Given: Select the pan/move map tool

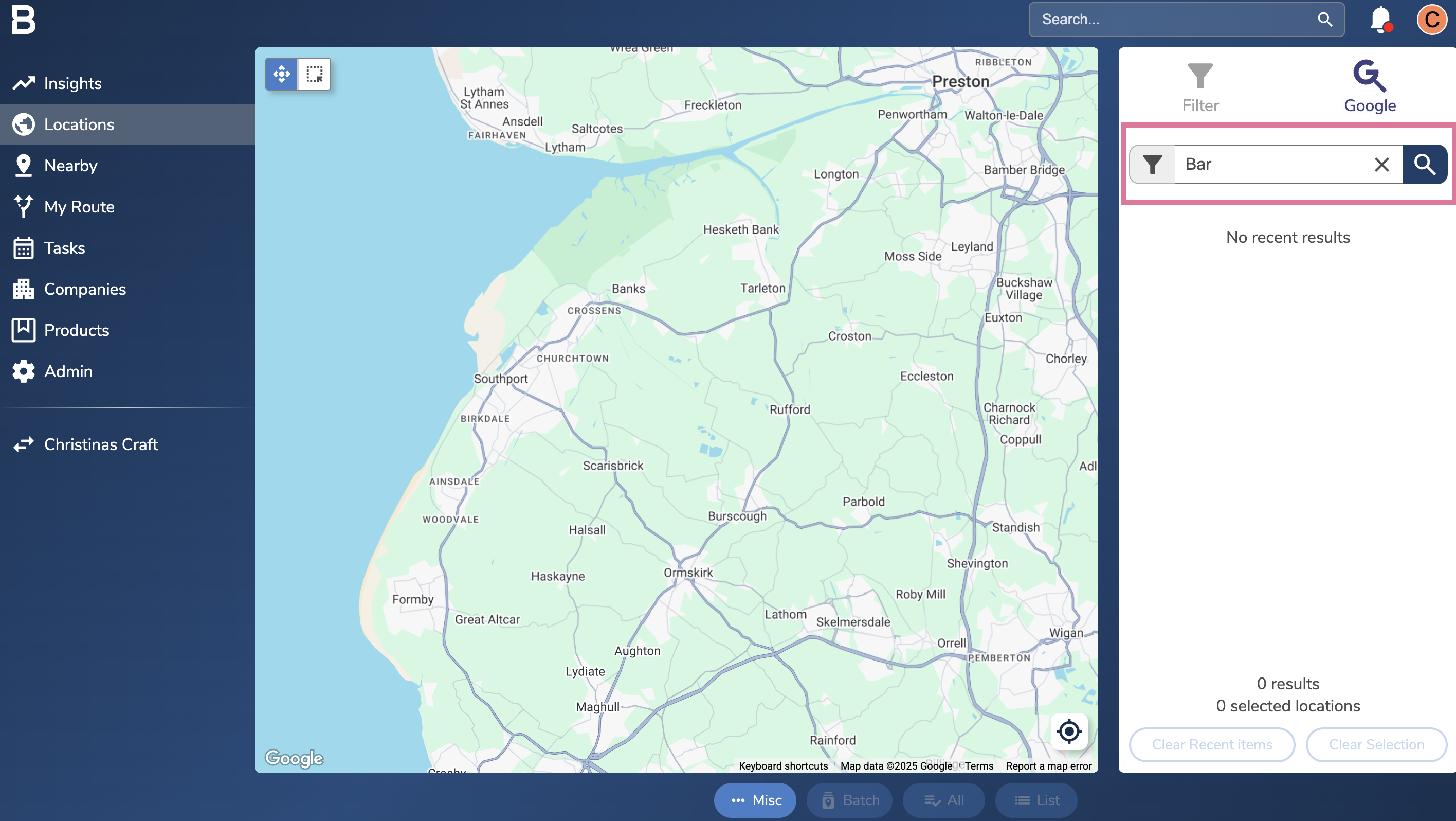Looking at the screenshot, I should pos(281,74).
